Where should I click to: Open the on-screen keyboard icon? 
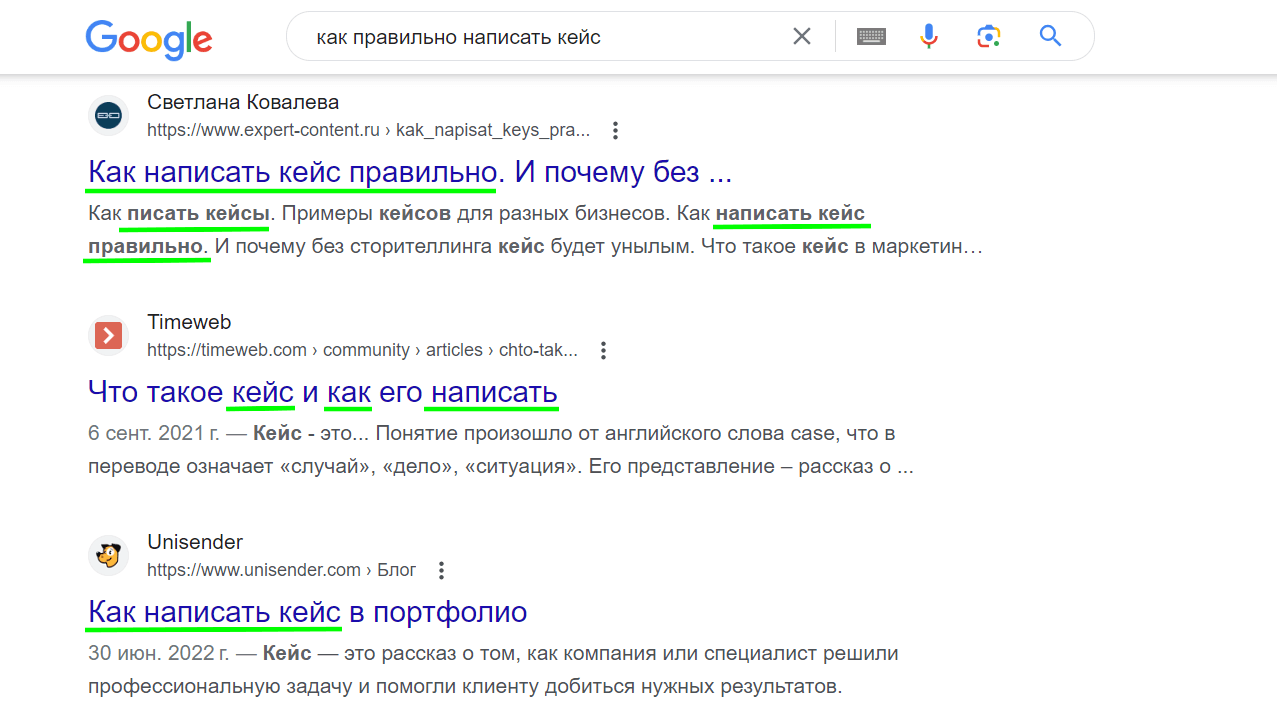[872, 37]
